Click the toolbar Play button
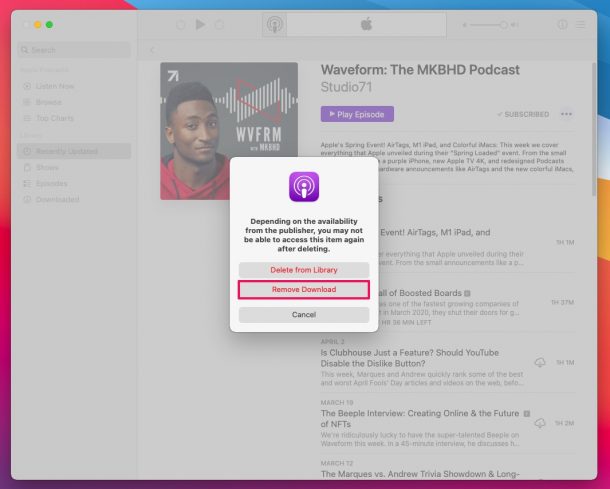This screenshot has height=489, width=610. click(200, 25)
